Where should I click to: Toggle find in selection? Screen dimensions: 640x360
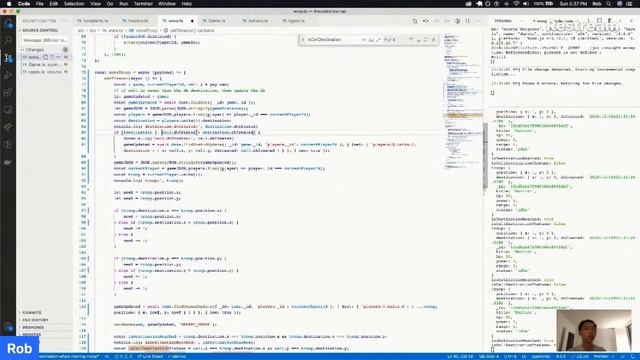pyautogui.click(x=426, y=40)
